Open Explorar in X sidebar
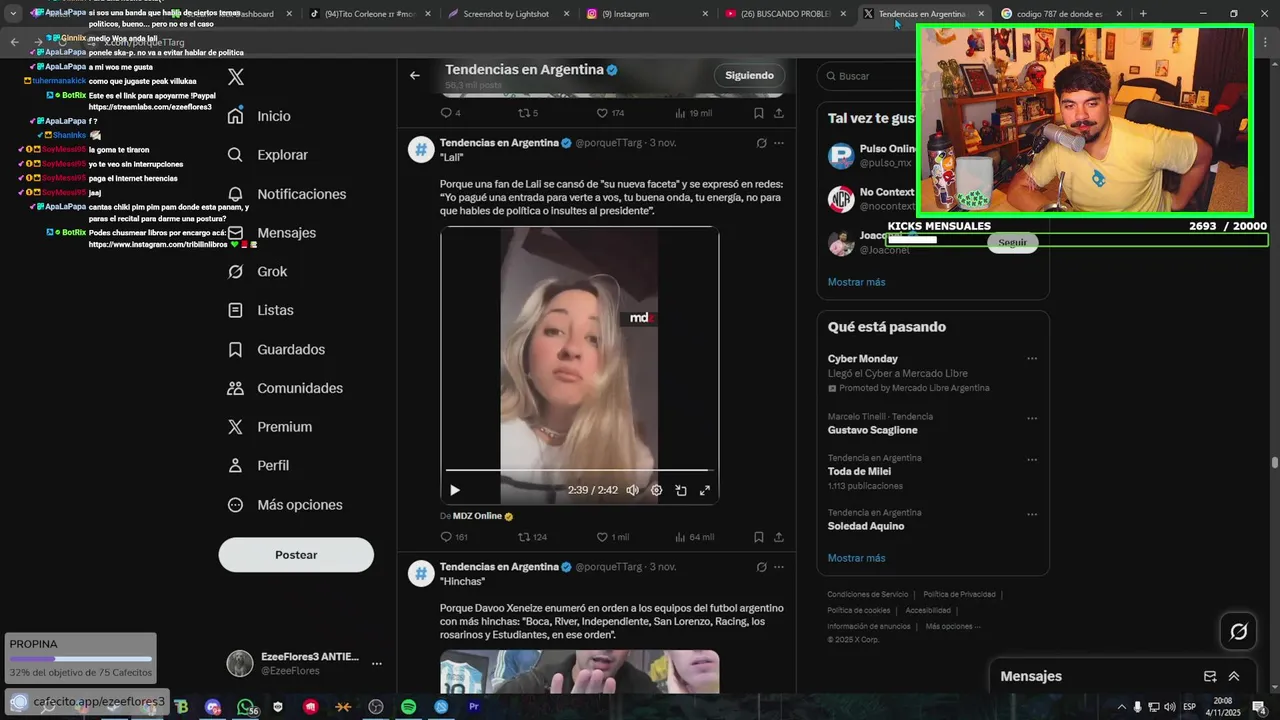1280x720 pixels. coord(267,155)
